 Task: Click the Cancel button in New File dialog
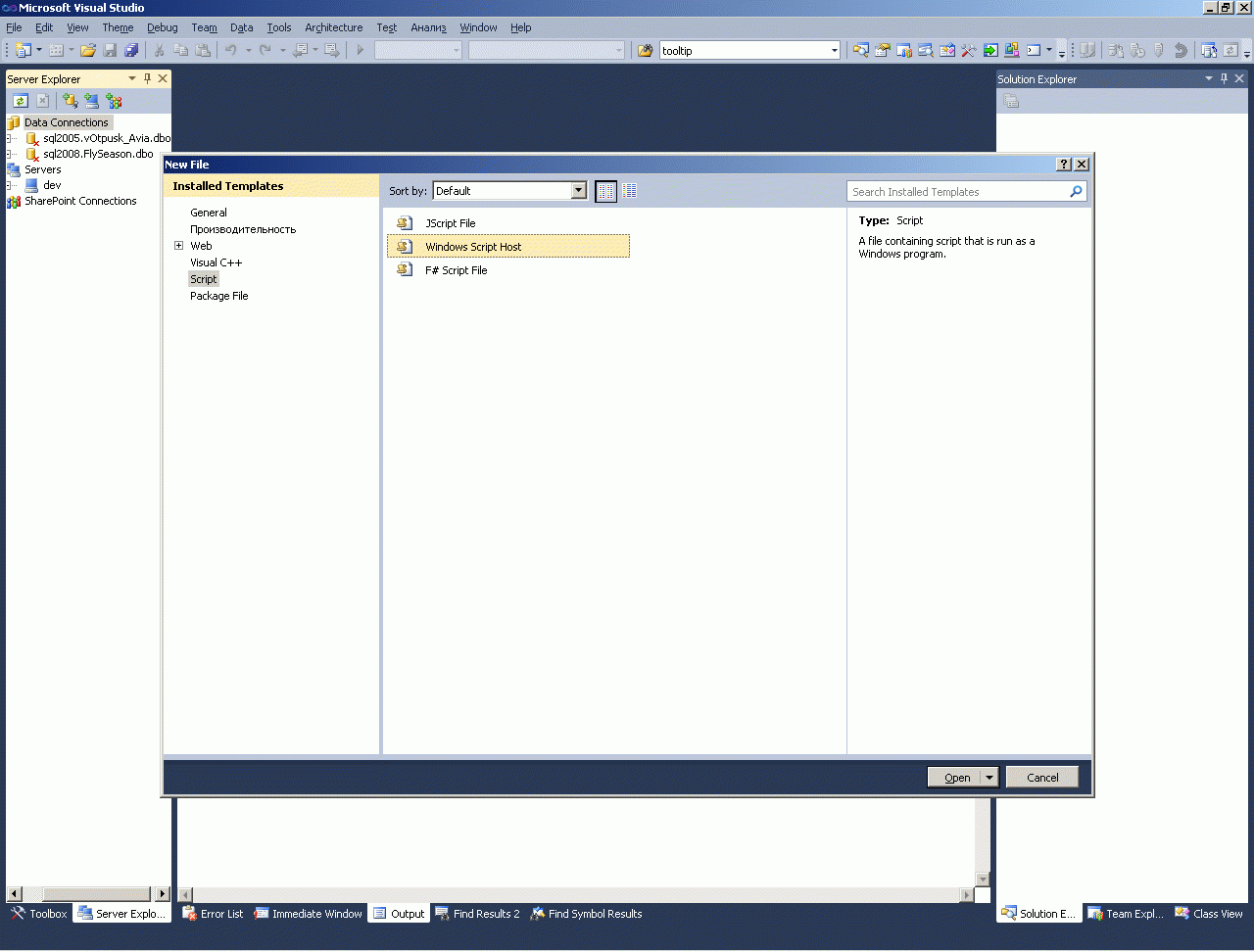point(1042,778)
